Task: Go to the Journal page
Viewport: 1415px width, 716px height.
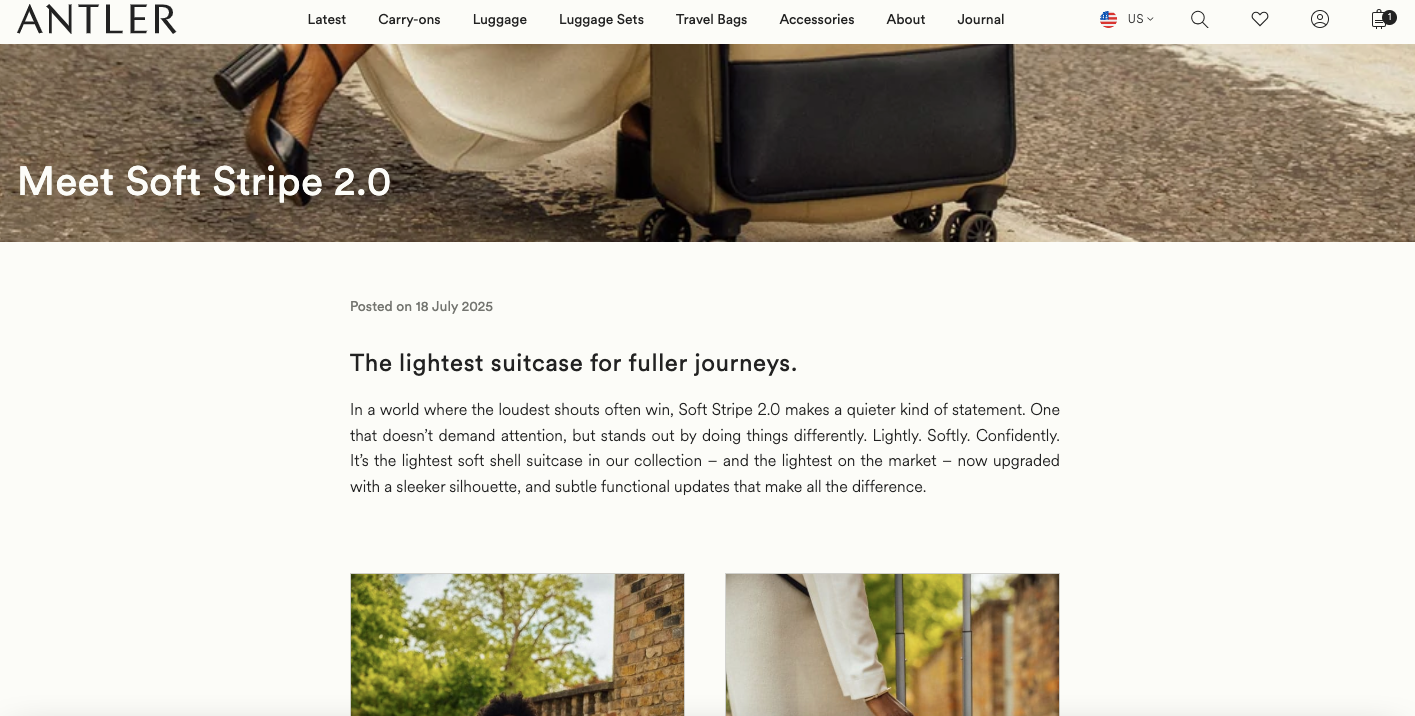Action: (x=981, y=19)
